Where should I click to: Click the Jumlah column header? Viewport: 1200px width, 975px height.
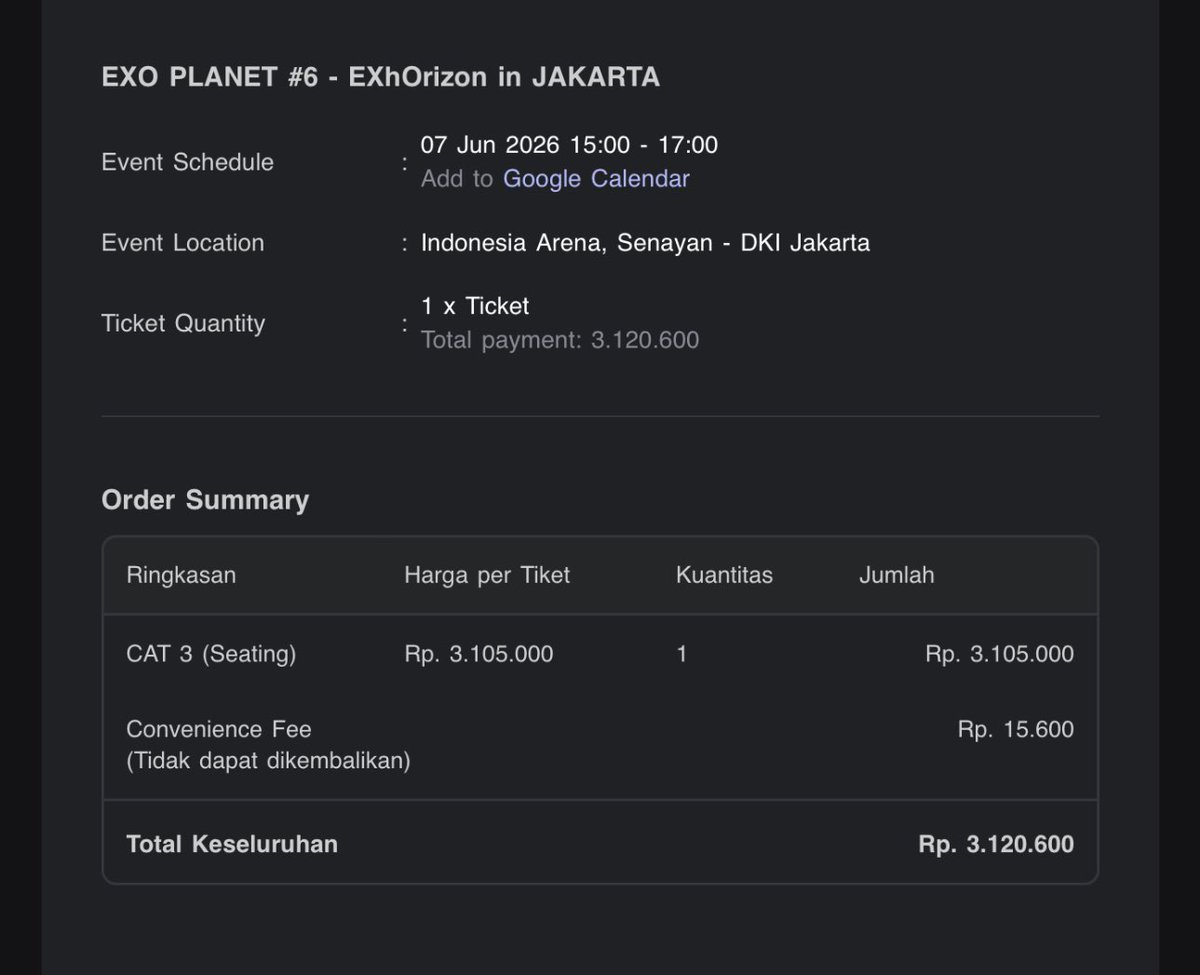point(896,575)
